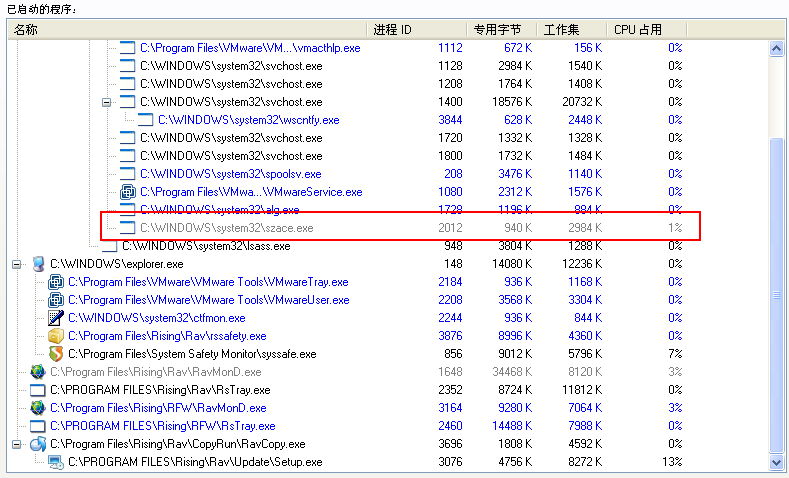789x478 pixels.
Task: Select the VMwareService.exe path text
Action: 251,192
